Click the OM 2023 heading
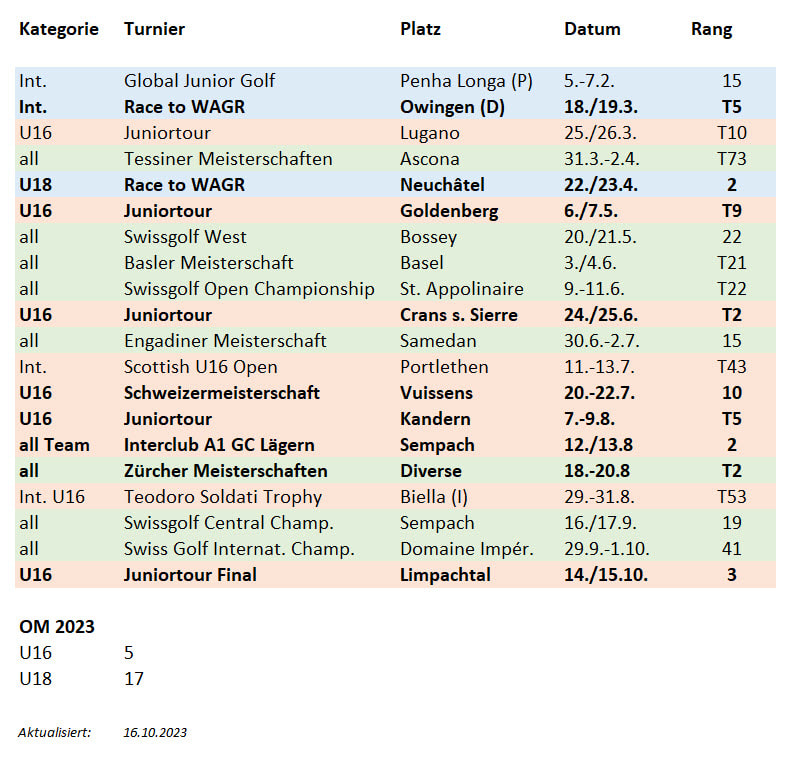 (x=56, y=627)
